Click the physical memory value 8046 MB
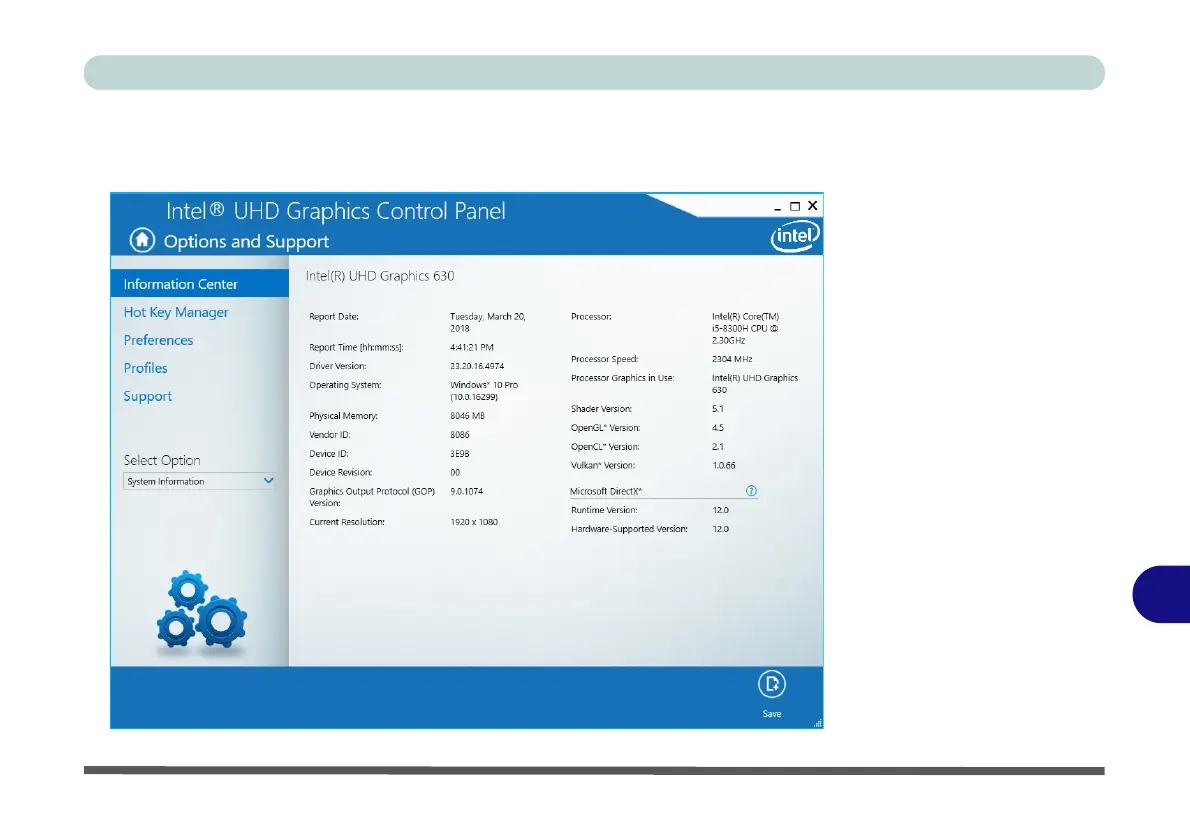The image size is (1190, 838). pos(467,415)
